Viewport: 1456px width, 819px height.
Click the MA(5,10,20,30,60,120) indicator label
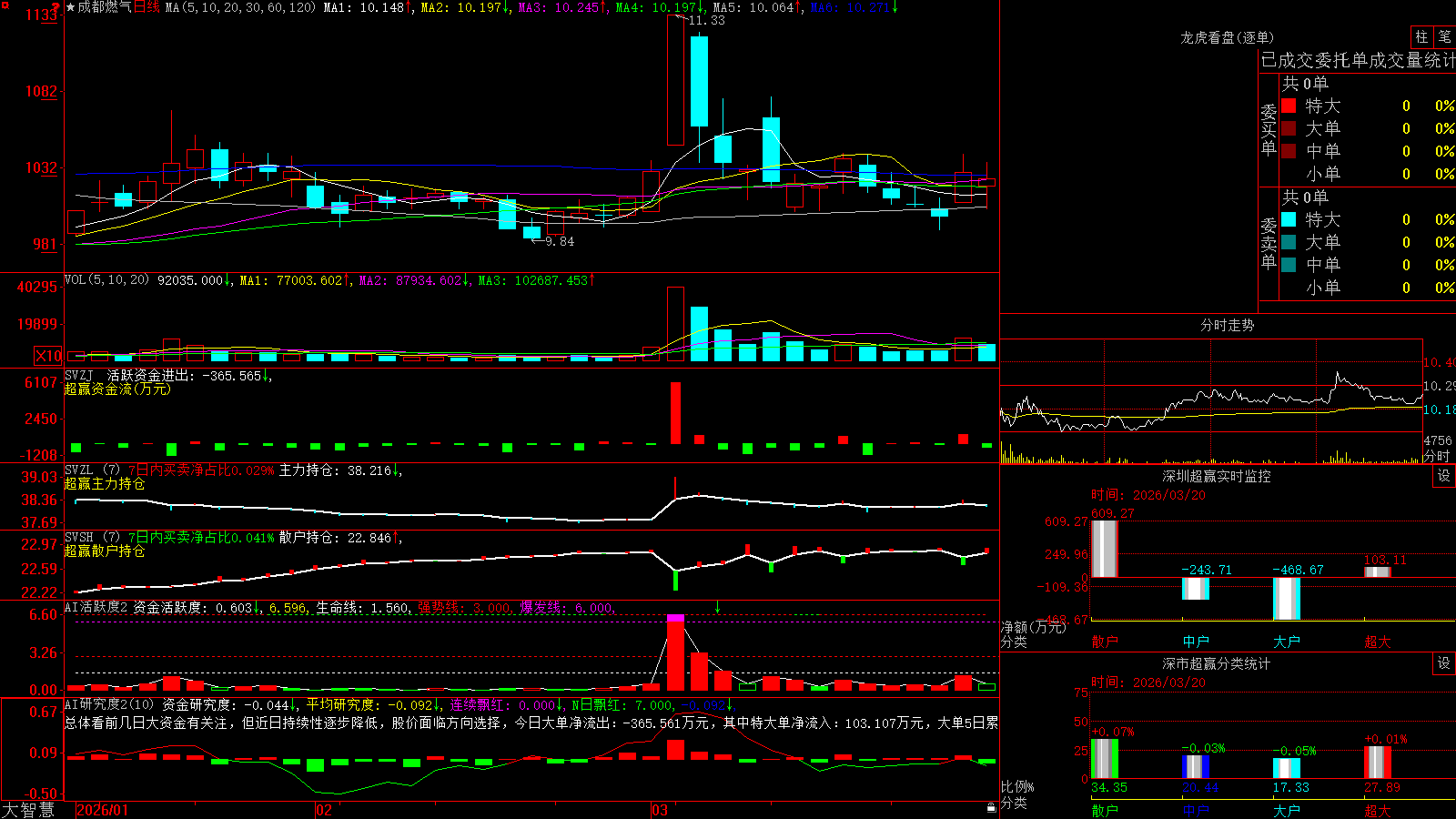(240, 7)
